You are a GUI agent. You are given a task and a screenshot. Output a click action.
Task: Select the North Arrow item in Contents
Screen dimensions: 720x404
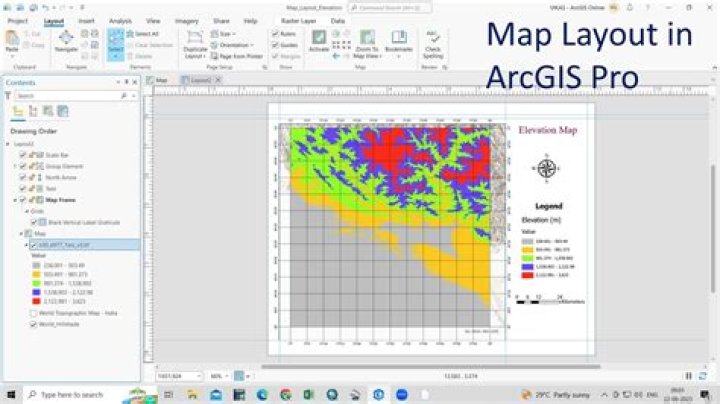61,177
